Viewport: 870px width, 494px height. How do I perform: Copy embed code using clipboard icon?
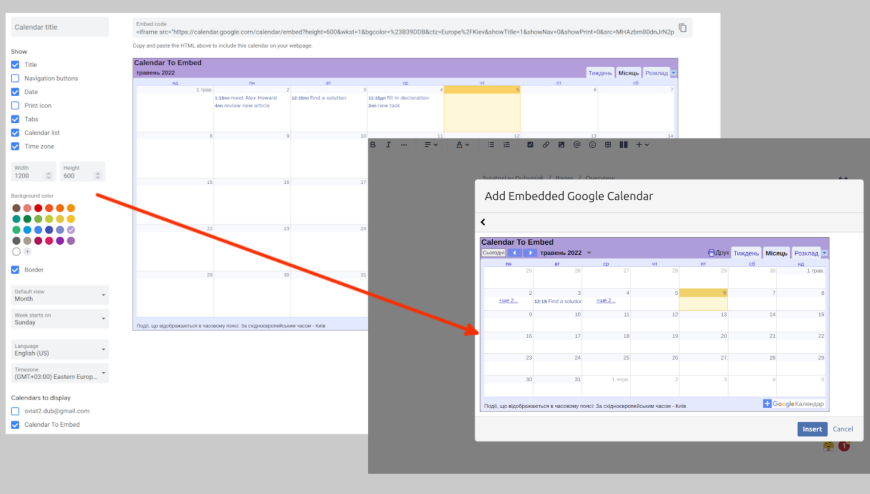click(x=682, y=28)
